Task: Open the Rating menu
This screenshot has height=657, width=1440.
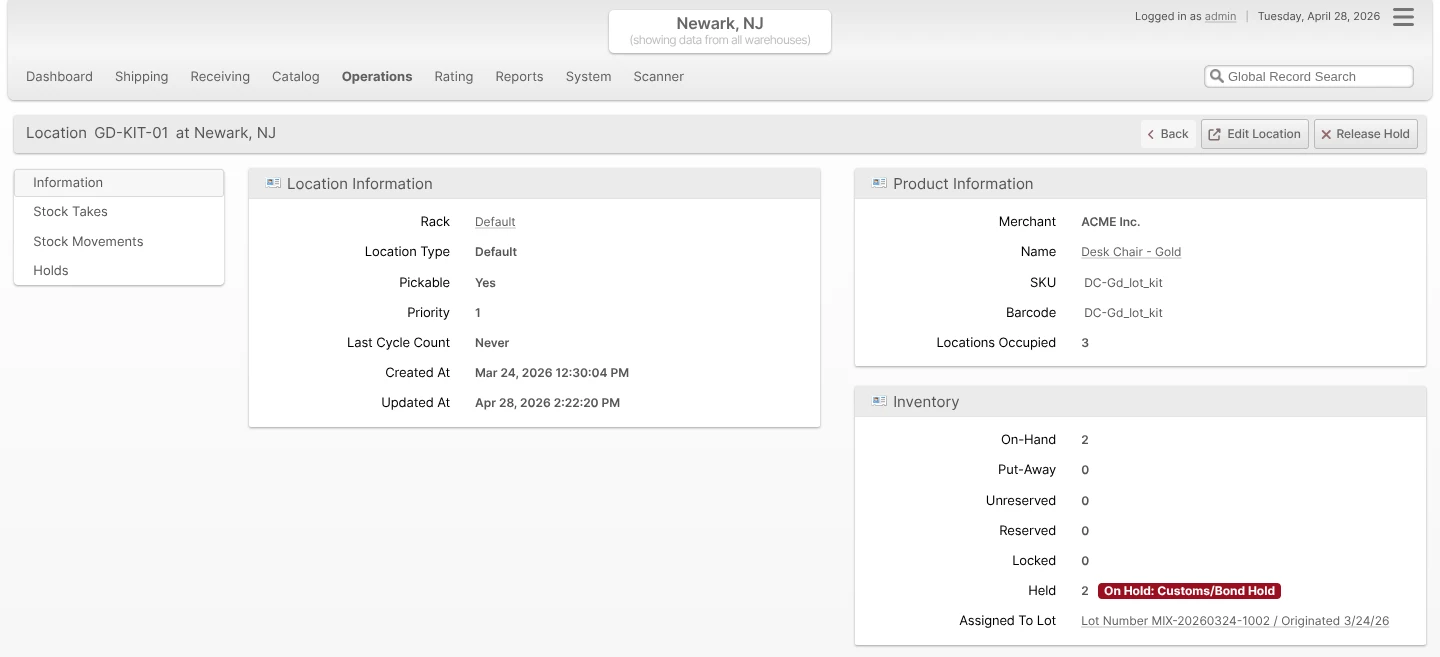Action: (x=454, y=76)
